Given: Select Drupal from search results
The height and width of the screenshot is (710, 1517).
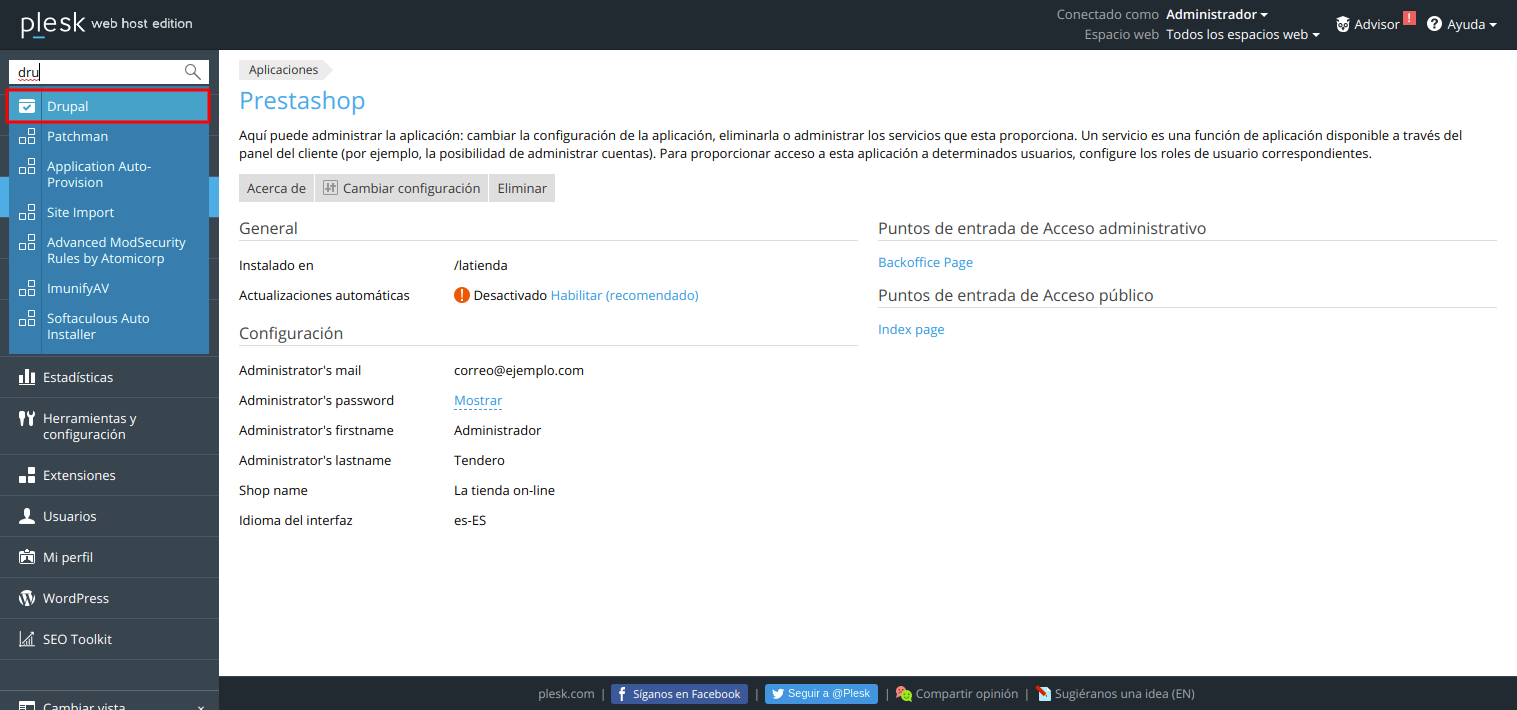Looking at the screenshot, I should (x=68, y=106).
